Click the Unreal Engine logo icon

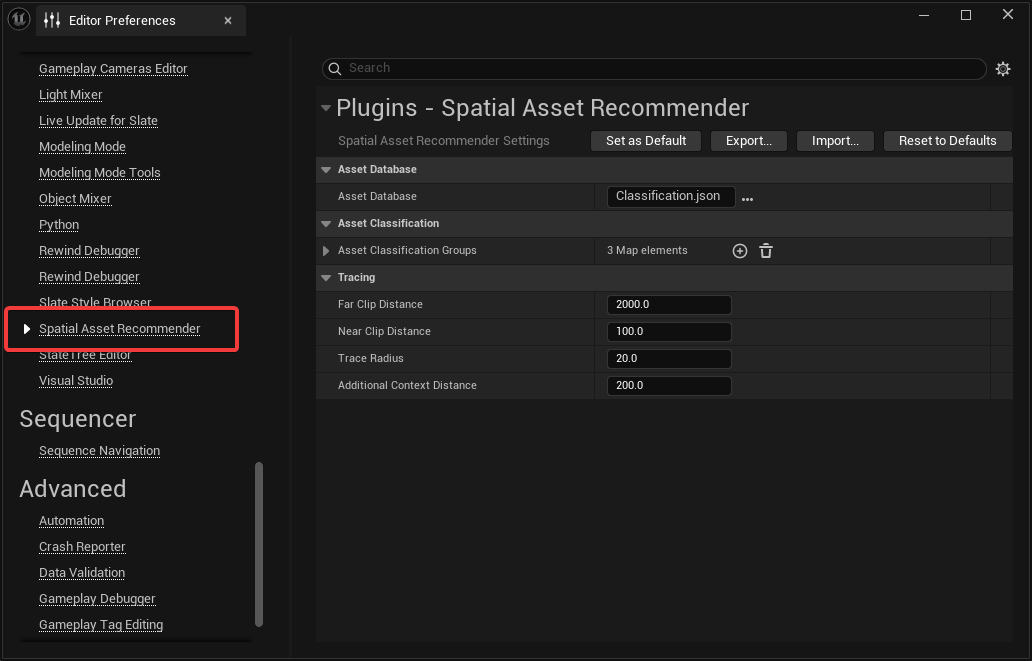18,19
